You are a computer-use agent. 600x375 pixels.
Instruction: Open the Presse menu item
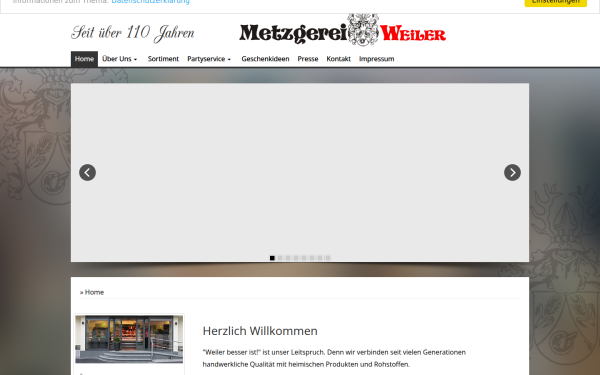tap(308, 59)
